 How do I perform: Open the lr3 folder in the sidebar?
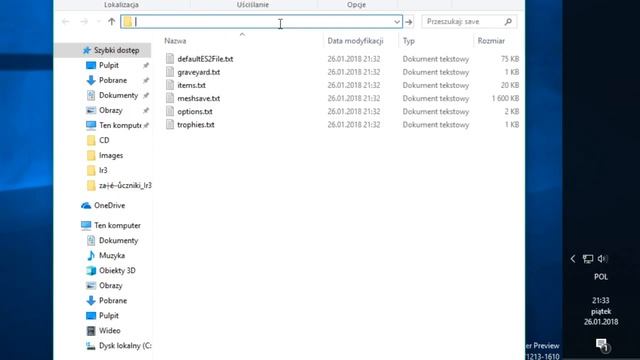point(103,170)
